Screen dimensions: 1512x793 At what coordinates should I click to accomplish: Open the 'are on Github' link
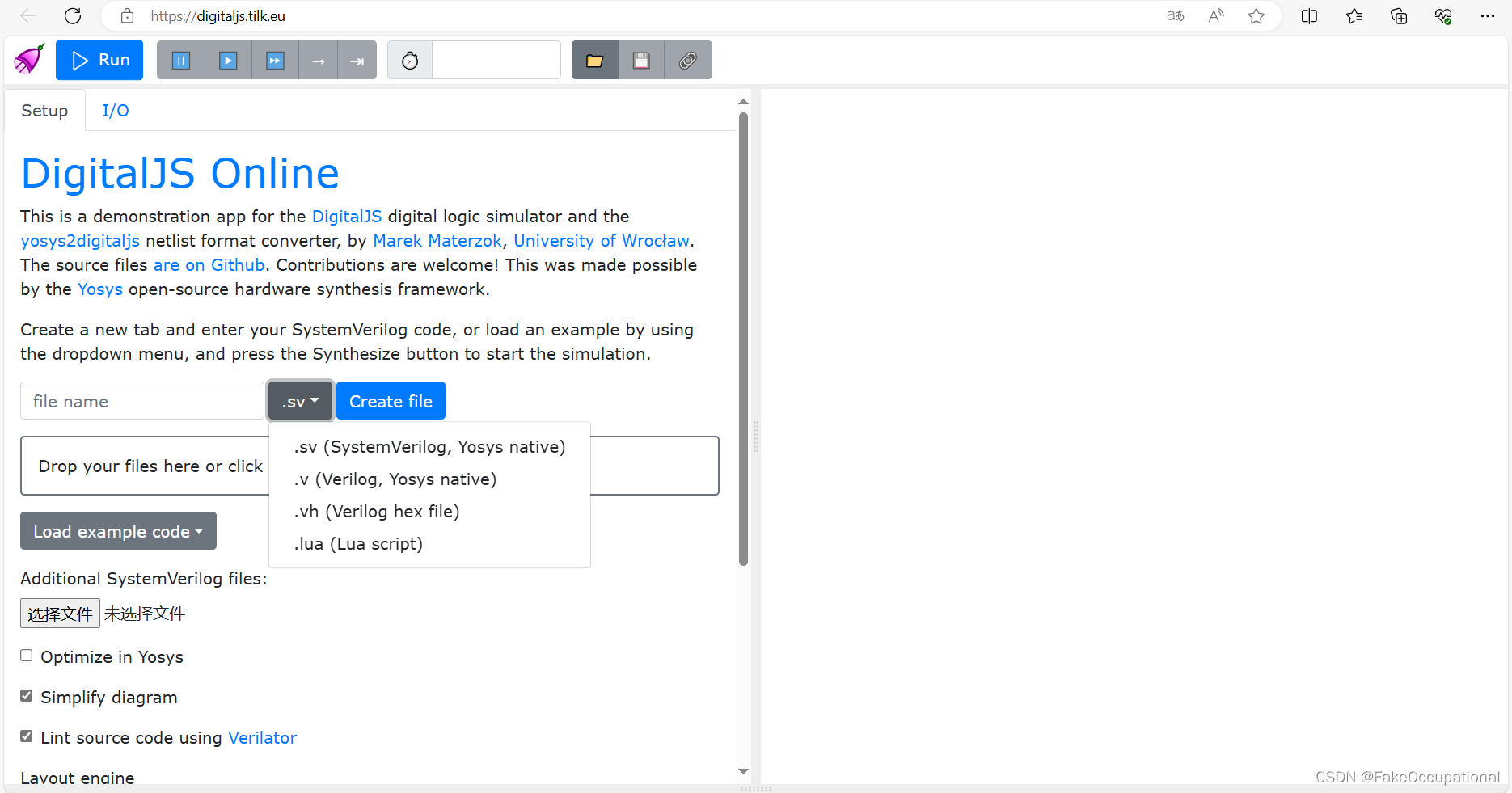coord(209,265)
